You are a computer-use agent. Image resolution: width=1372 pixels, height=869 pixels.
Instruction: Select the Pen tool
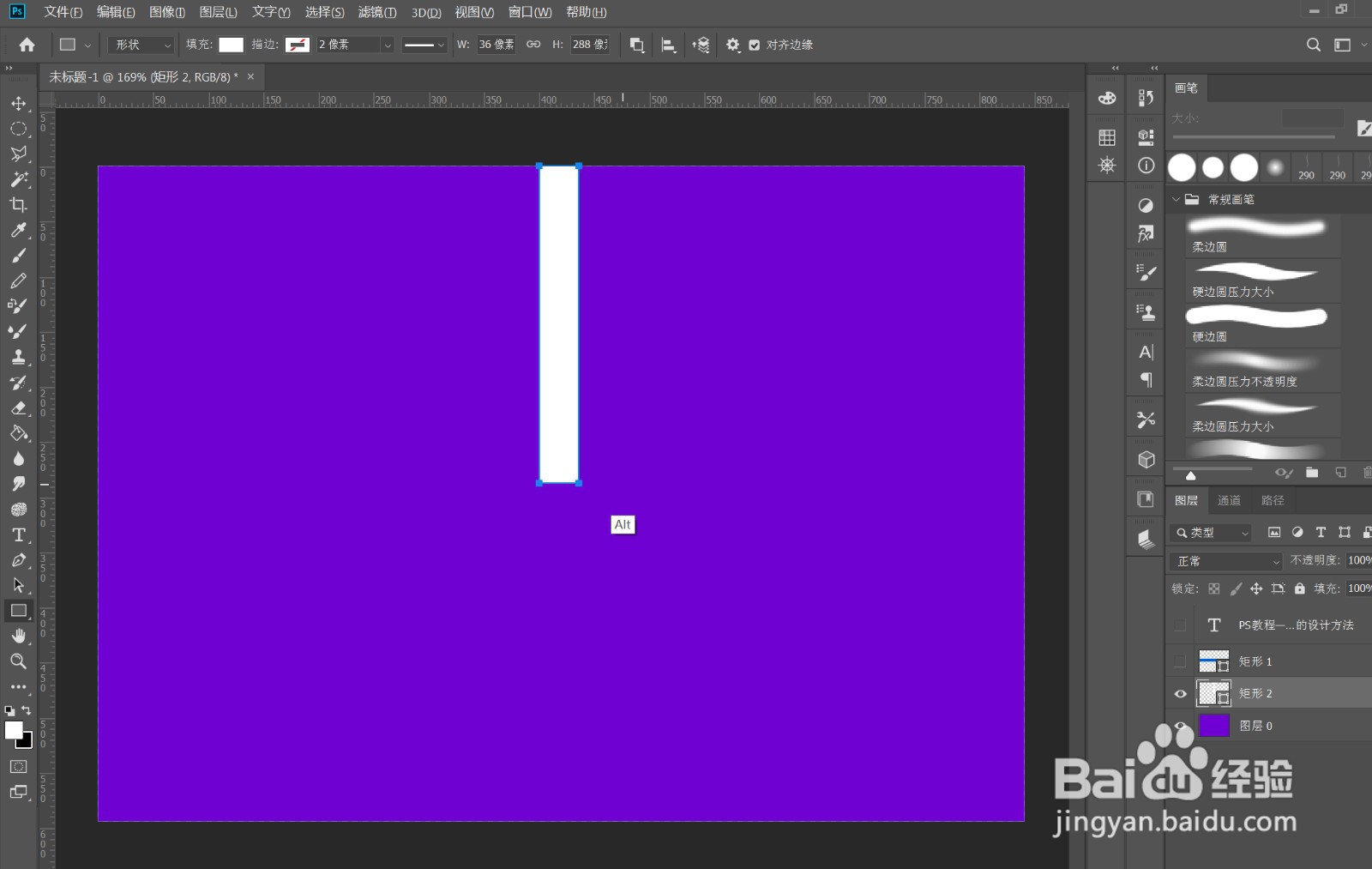(18, 560)
